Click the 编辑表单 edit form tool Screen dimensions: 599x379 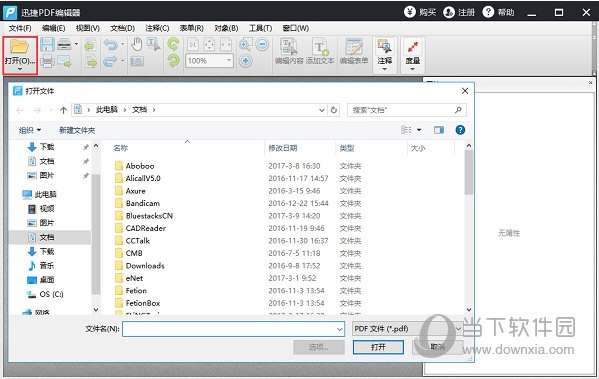(354, 51)
